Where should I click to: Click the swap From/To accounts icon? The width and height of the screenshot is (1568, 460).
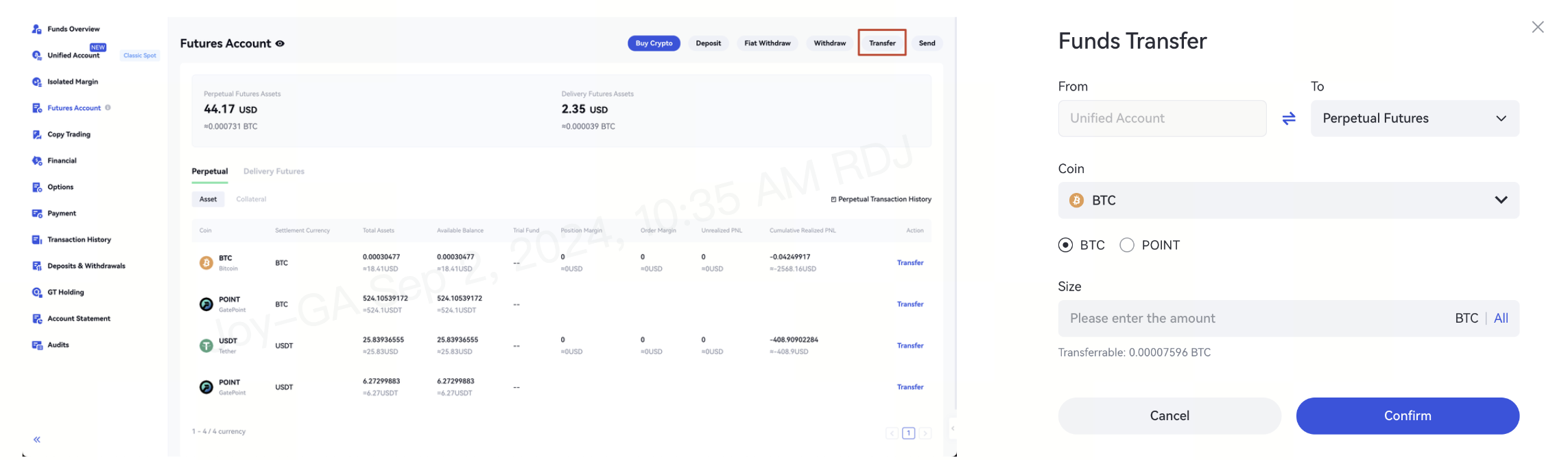tap(1288, 119)
